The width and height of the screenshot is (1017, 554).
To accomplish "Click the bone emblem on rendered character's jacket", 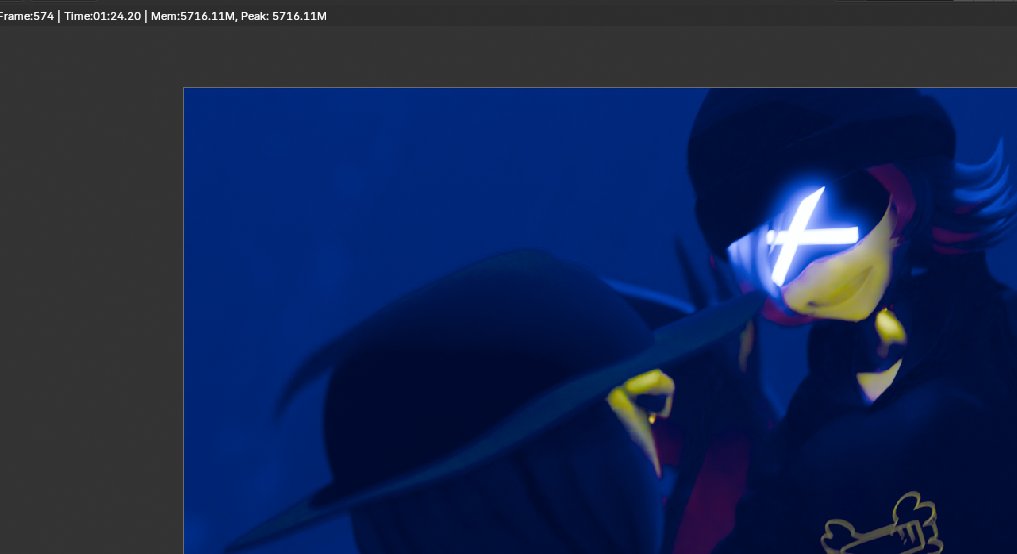I will [x=882, y=525].
